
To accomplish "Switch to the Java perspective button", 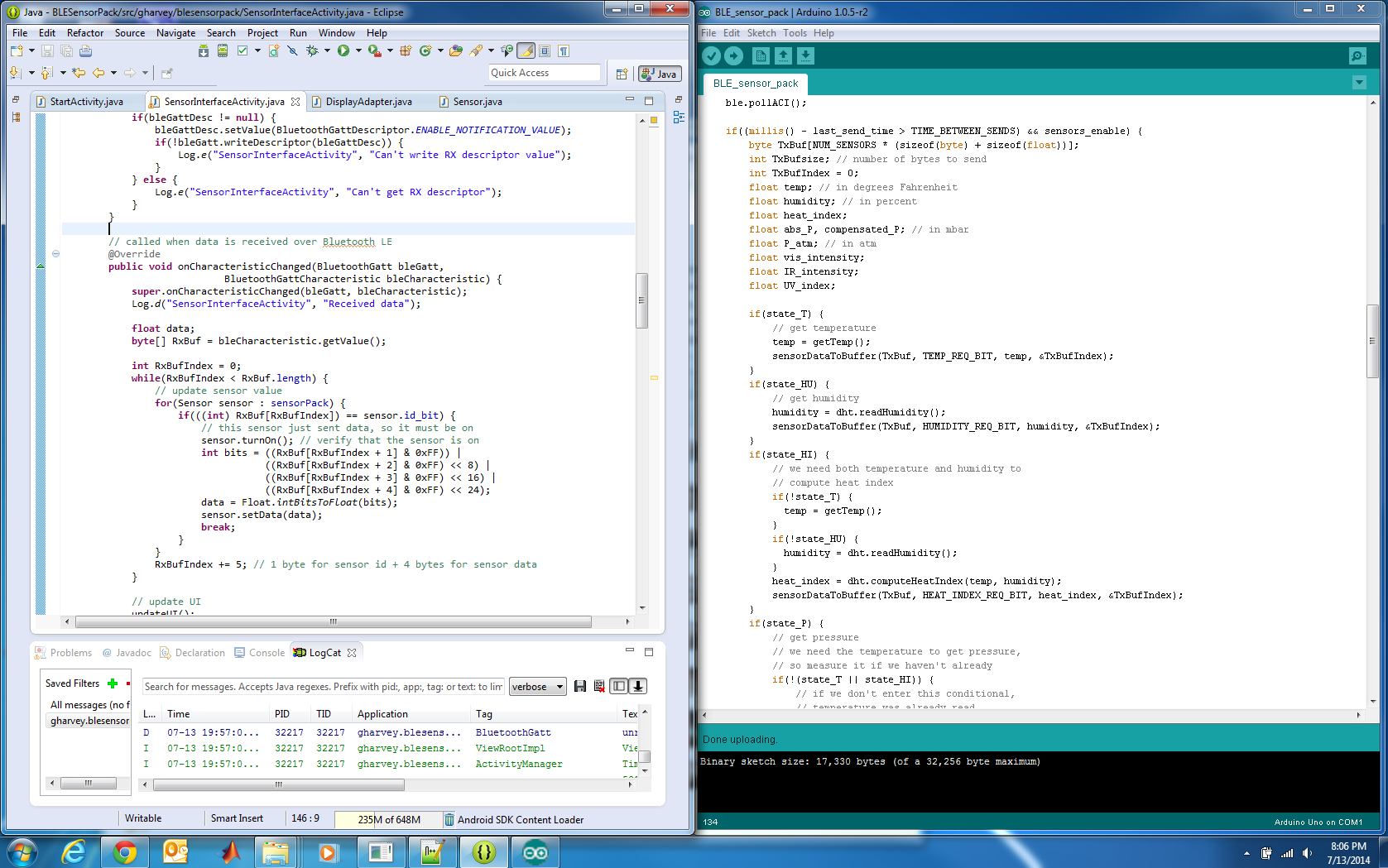I will click(x=660, y=74).
